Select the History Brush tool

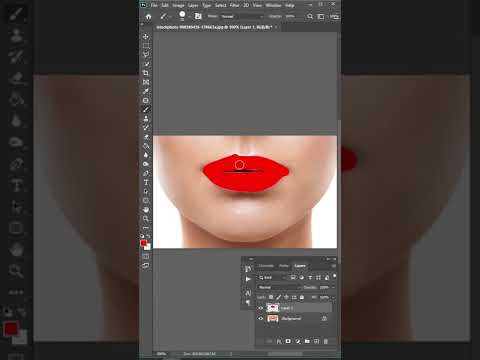tap(146, 128)
